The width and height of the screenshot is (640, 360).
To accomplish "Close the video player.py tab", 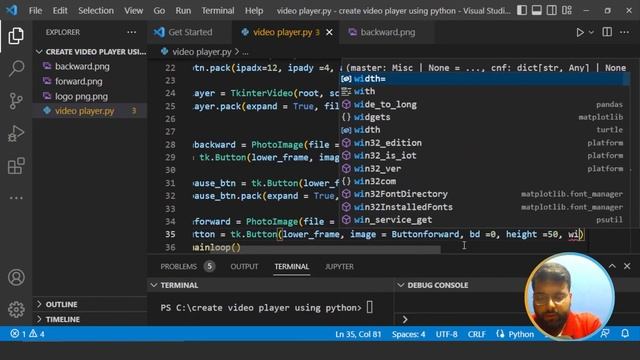I will tap(329, 32).
